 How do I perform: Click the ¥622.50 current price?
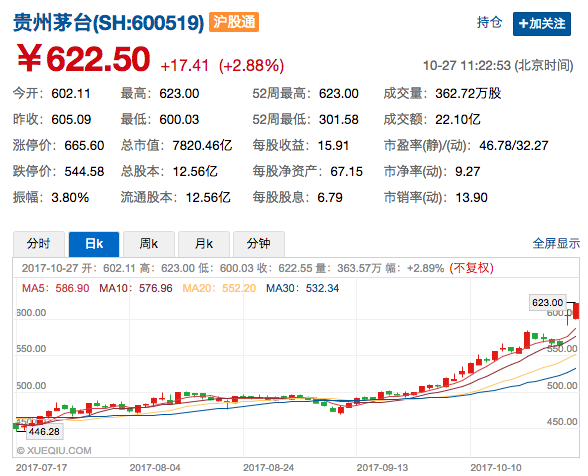click(x=83, y=59)
